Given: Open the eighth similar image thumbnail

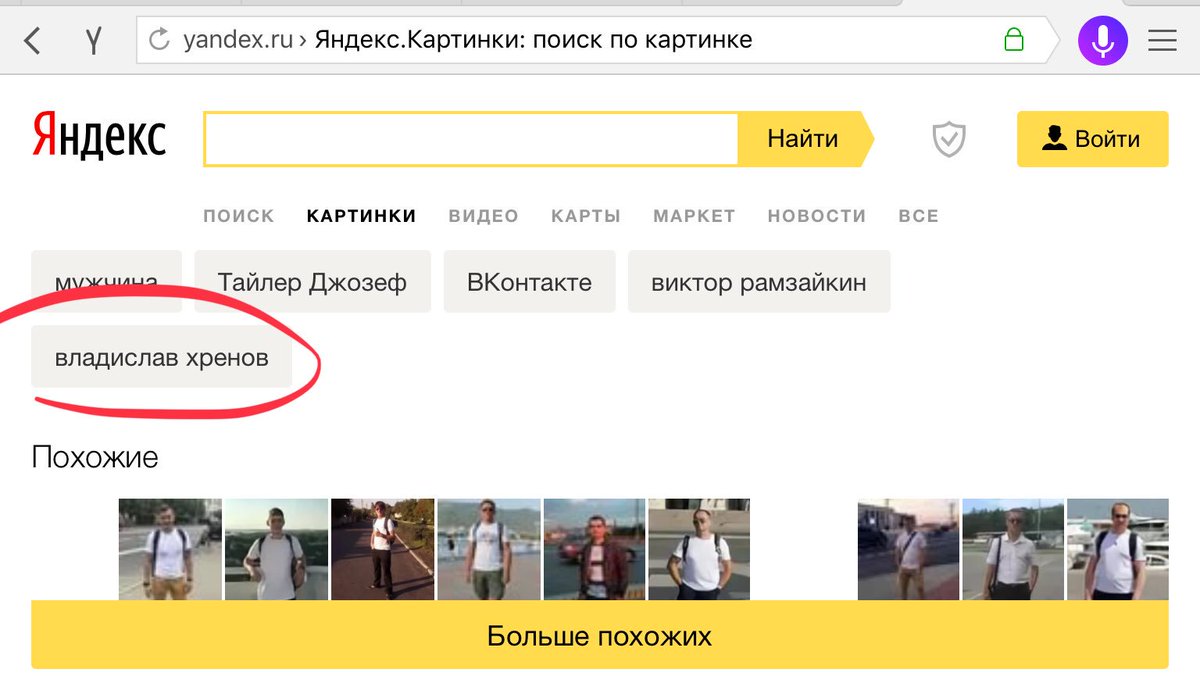Looking at the screenshot, I should 1013,549.
